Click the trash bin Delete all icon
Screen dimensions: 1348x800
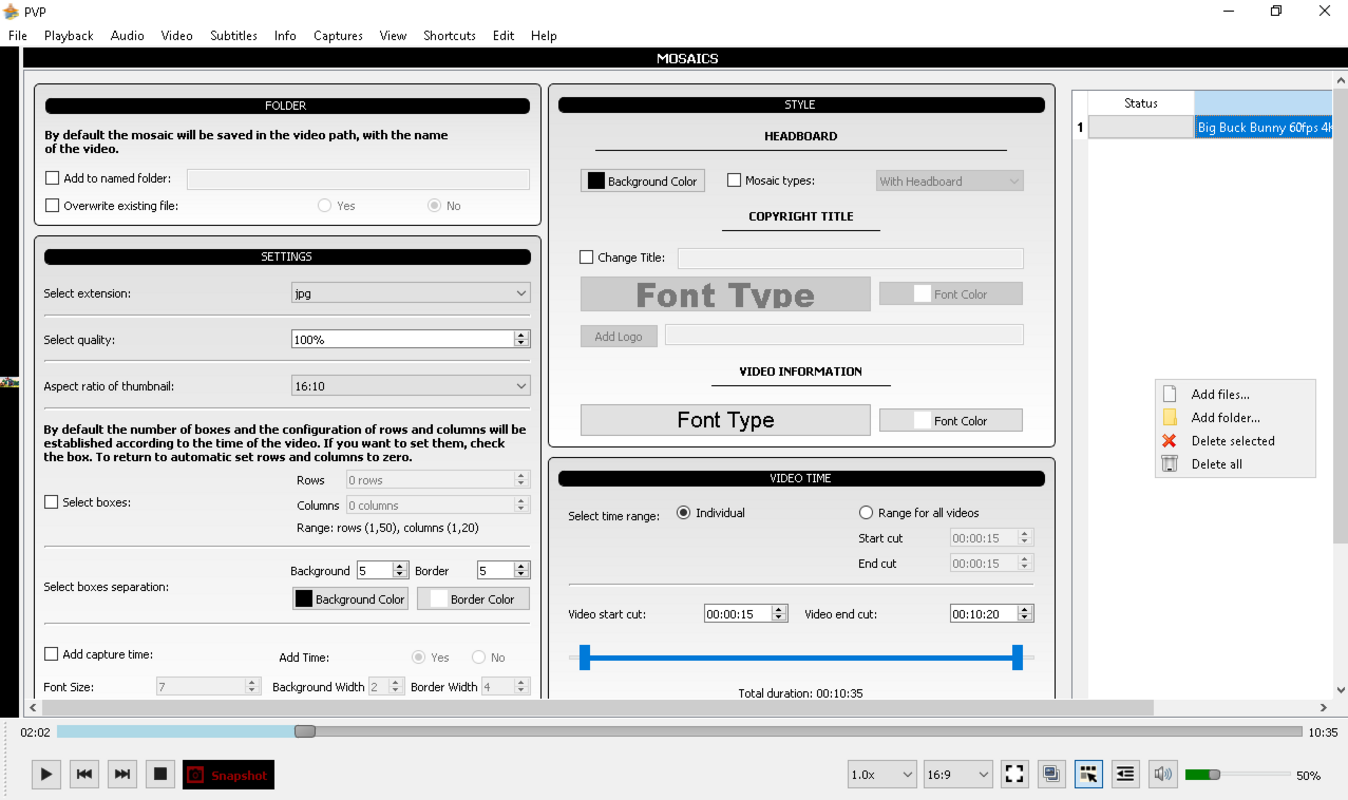point(1169,463)
